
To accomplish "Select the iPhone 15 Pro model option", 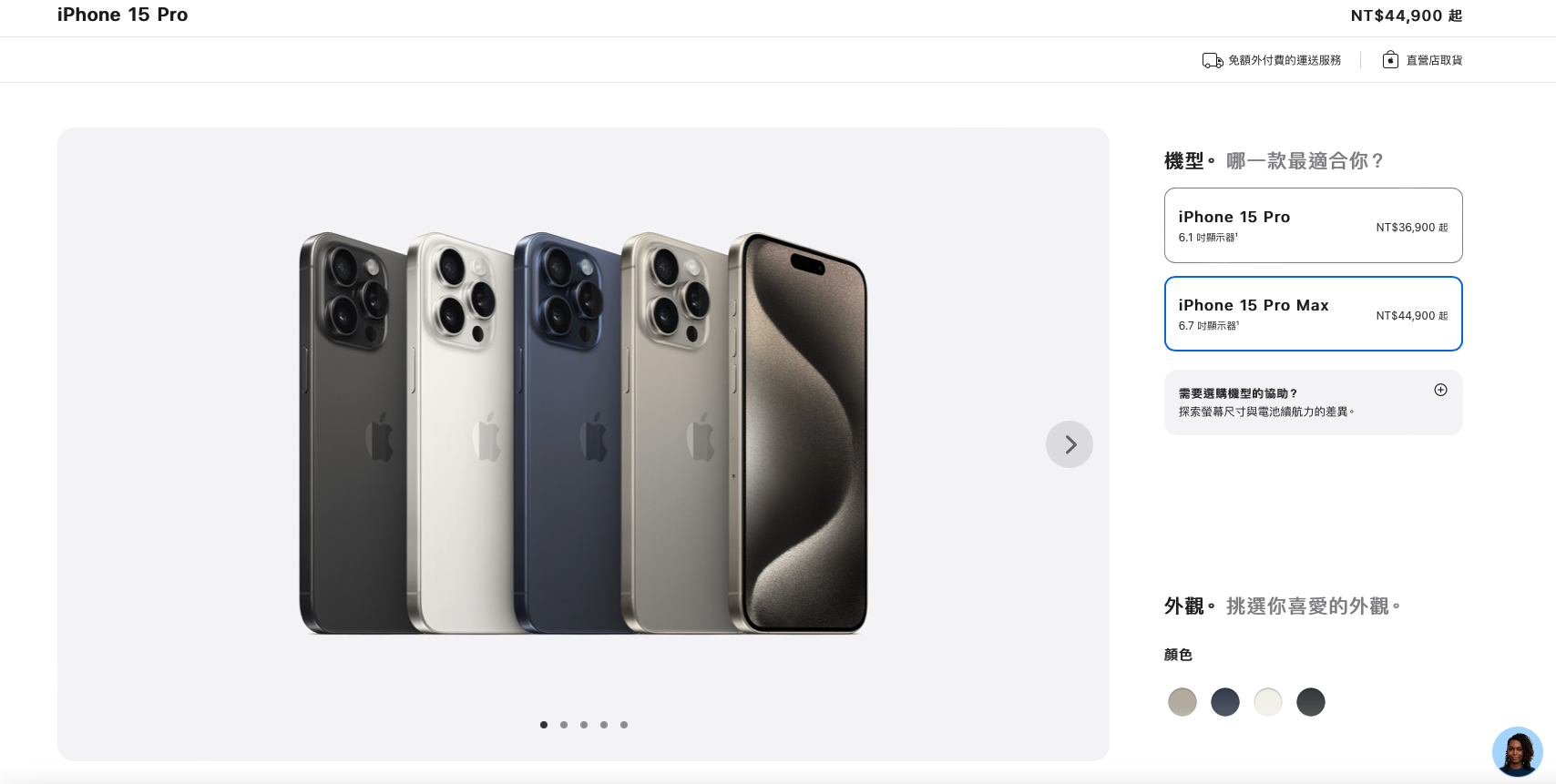I will [x=1313, y=226].
